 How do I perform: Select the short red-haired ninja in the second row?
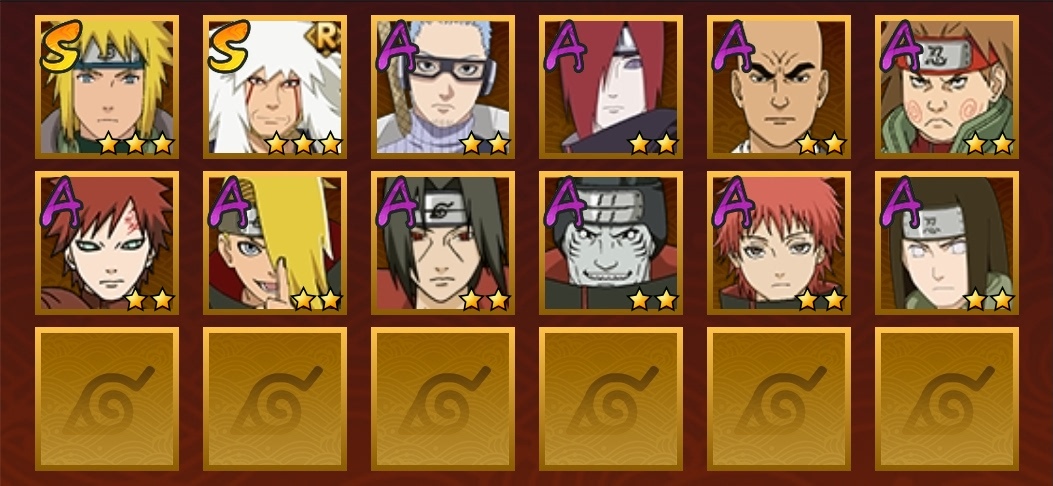click(x=778, y=242)
